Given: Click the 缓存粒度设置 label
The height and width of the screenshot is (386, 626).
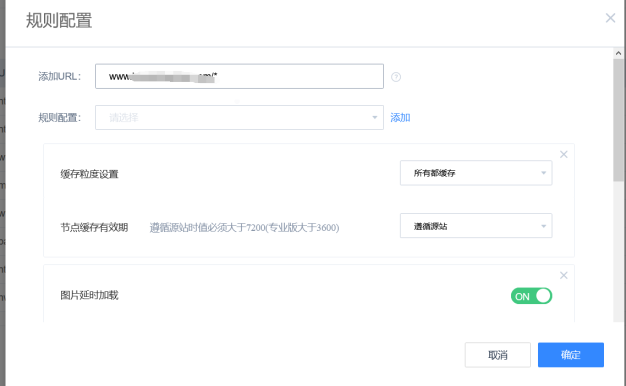Looking at the screenshot, I should (x=89, y=174).
